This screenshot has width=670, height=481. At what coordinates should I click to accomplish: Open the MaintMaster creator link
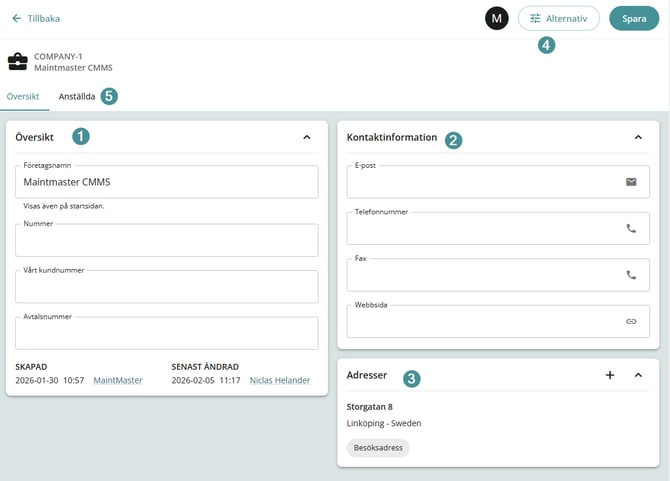(118, 380)
